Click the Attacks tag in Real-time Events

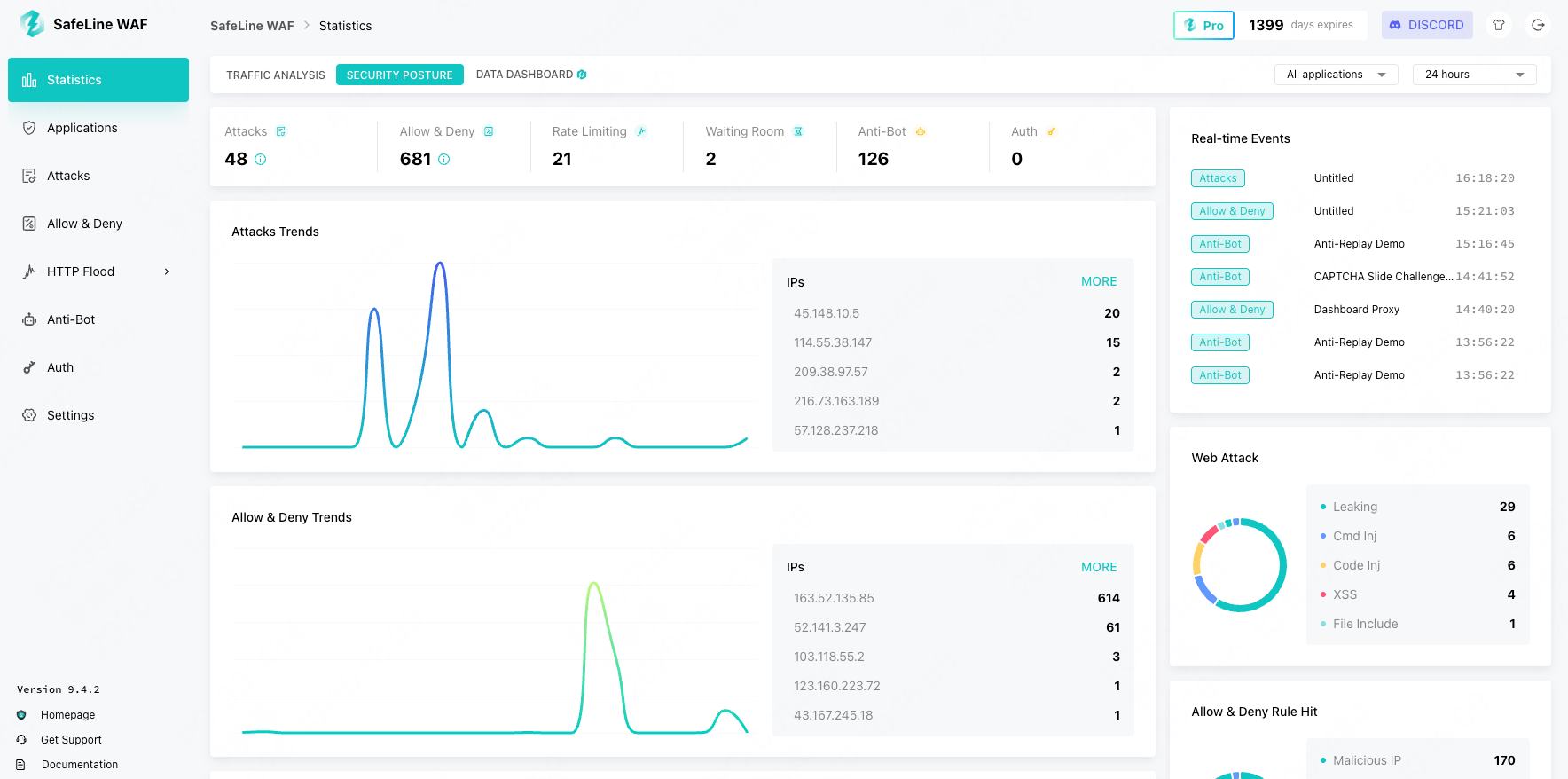click(1218, 178)
